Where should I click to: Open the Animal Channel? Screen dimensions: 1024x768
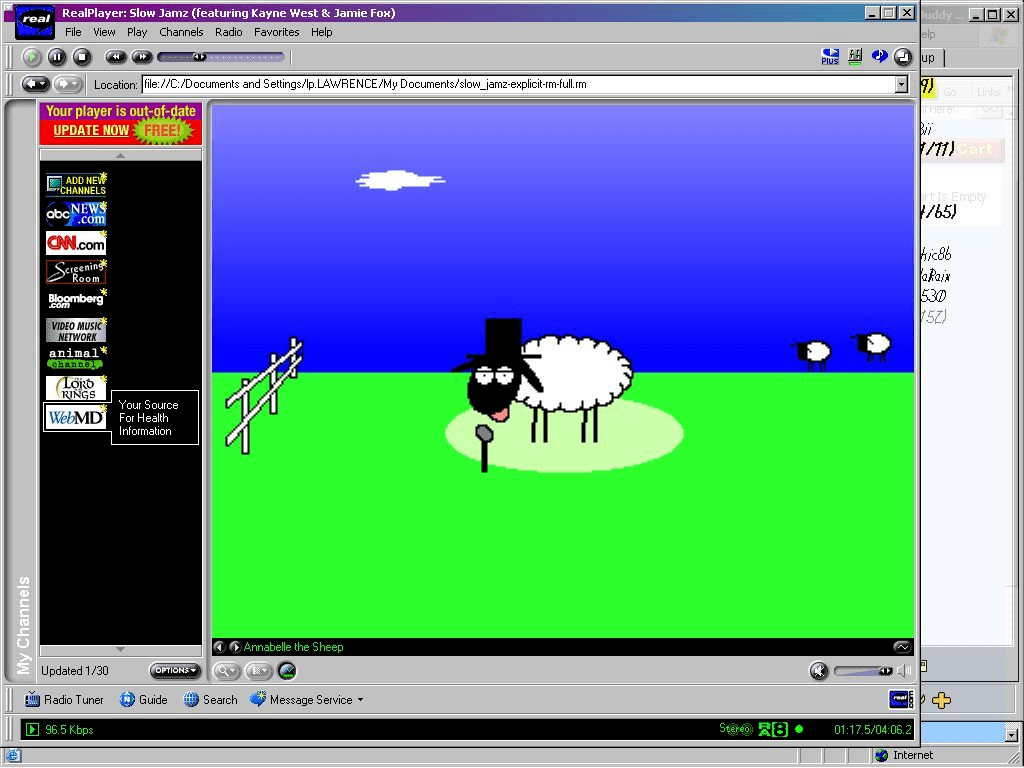[x=76, y=358]
